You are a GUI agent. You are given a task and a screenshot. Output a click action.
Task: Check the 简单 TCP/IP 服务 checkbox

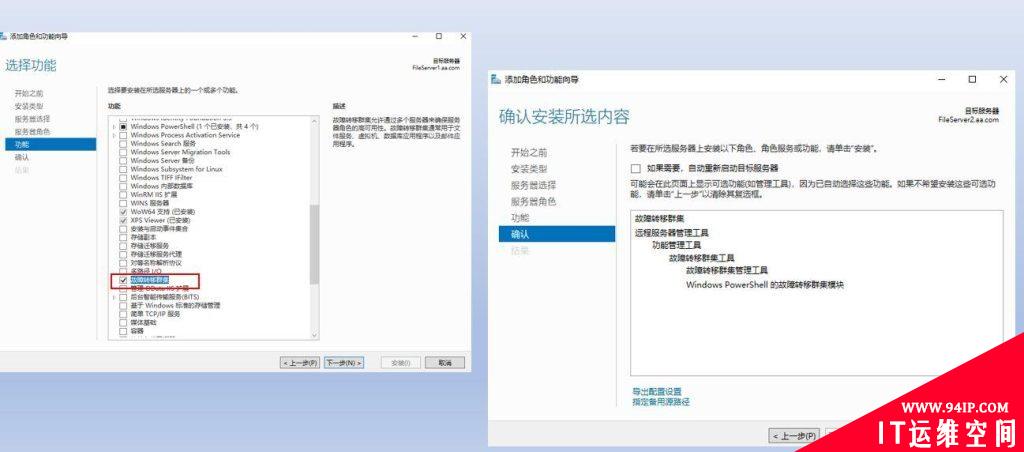click(x=123, y=314)
